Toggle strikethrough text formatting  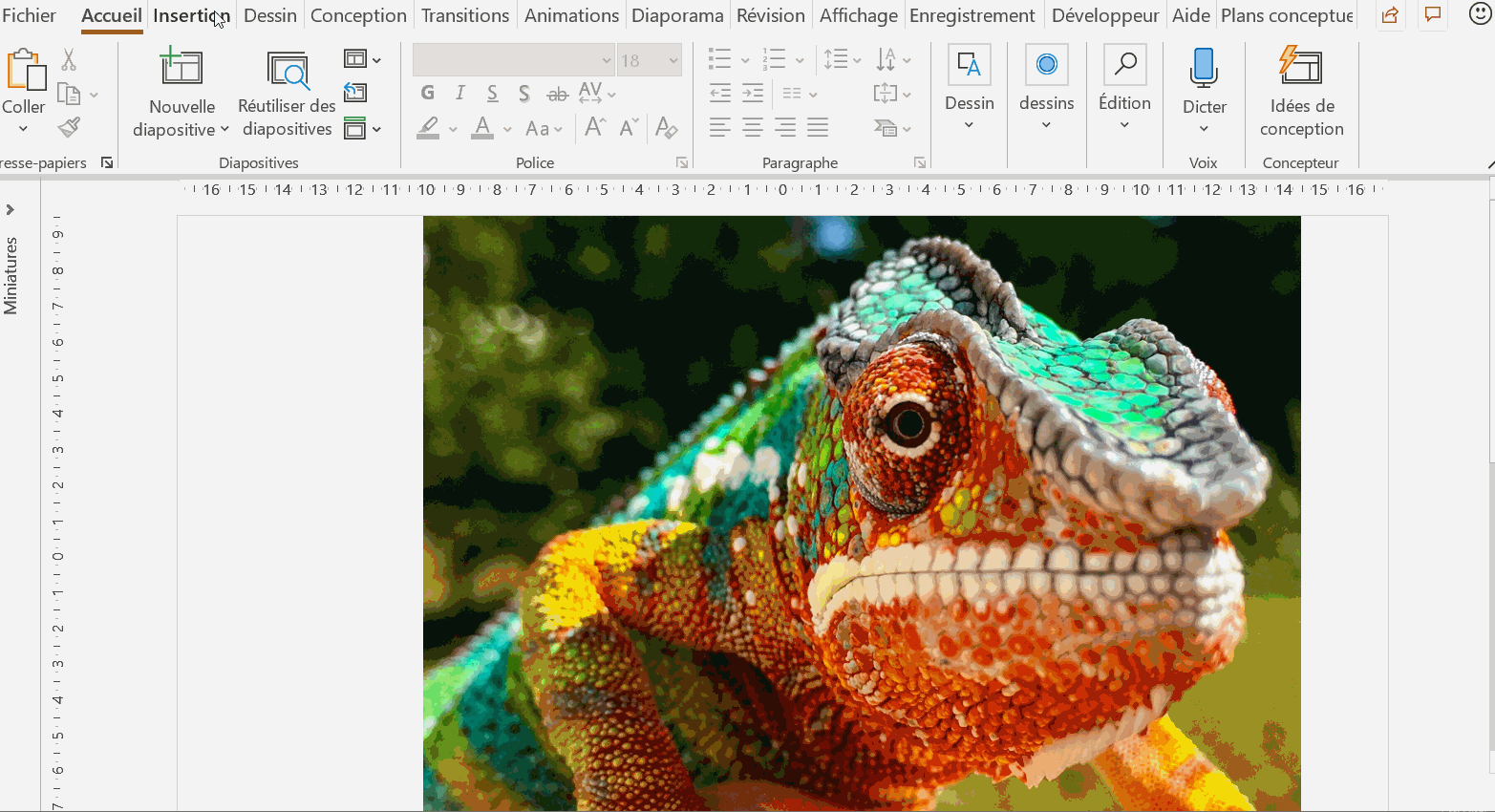pos(557,94)
